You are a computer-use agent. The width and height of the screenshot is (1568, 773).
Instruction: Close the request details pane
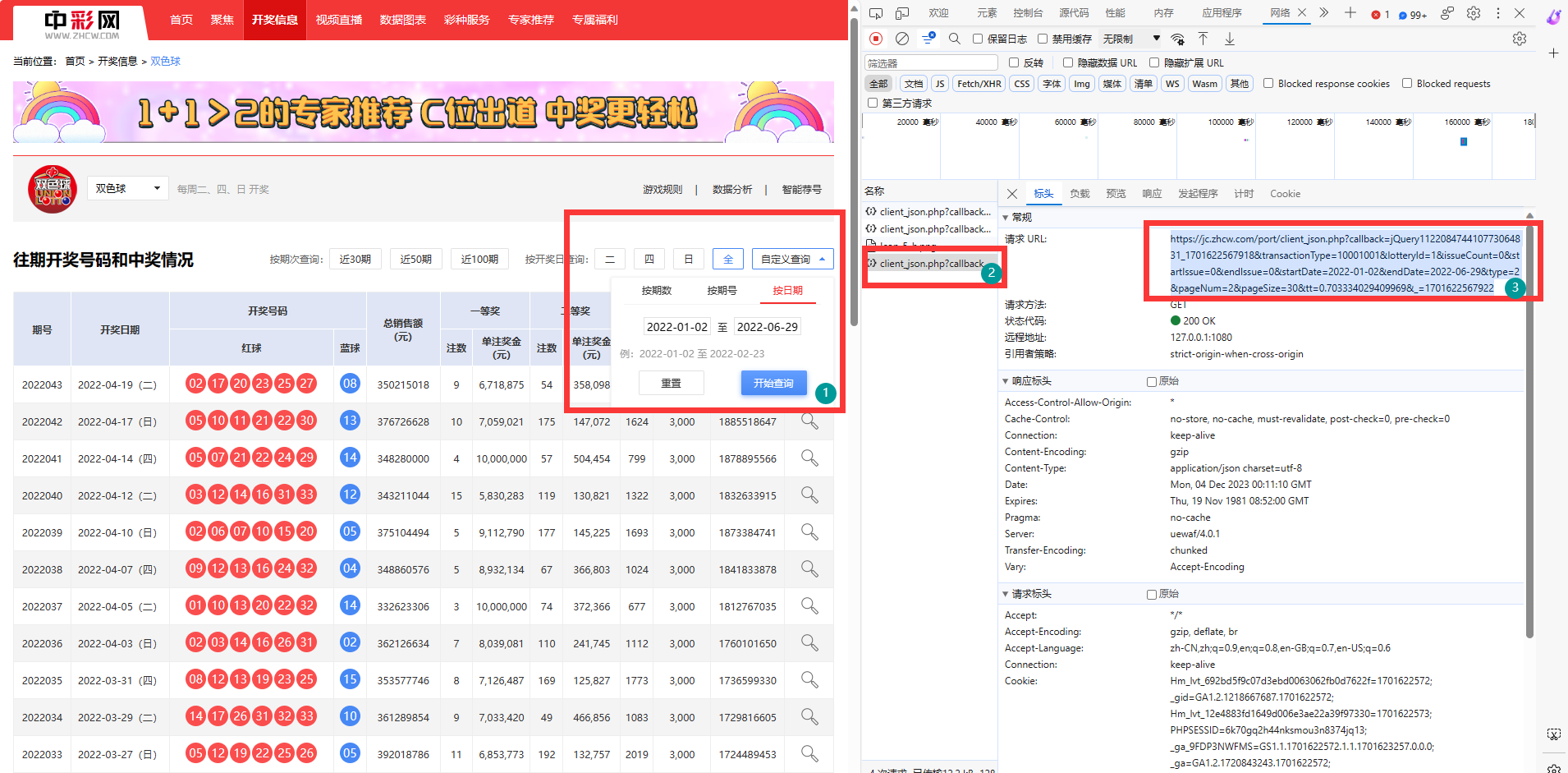[1012, 194]
